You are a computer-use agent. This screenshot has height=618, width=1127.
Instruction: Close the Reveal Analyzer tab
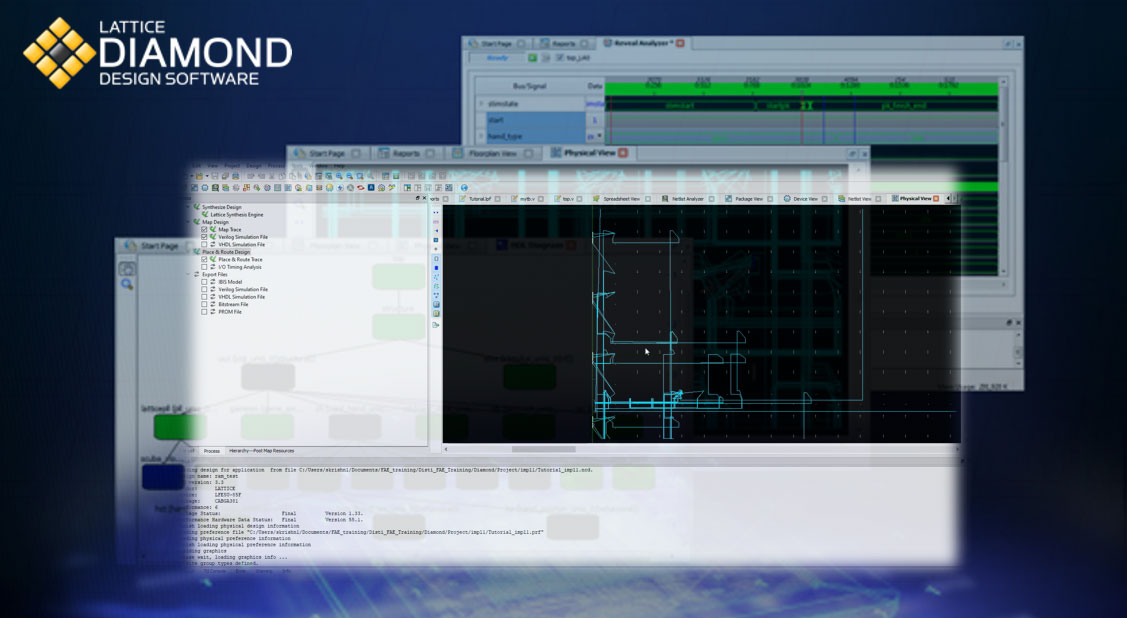click(680, 43)
